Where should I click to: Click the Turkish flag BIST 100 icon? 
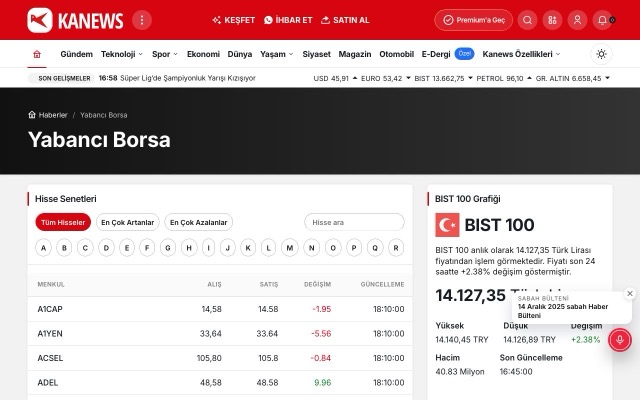447,225
